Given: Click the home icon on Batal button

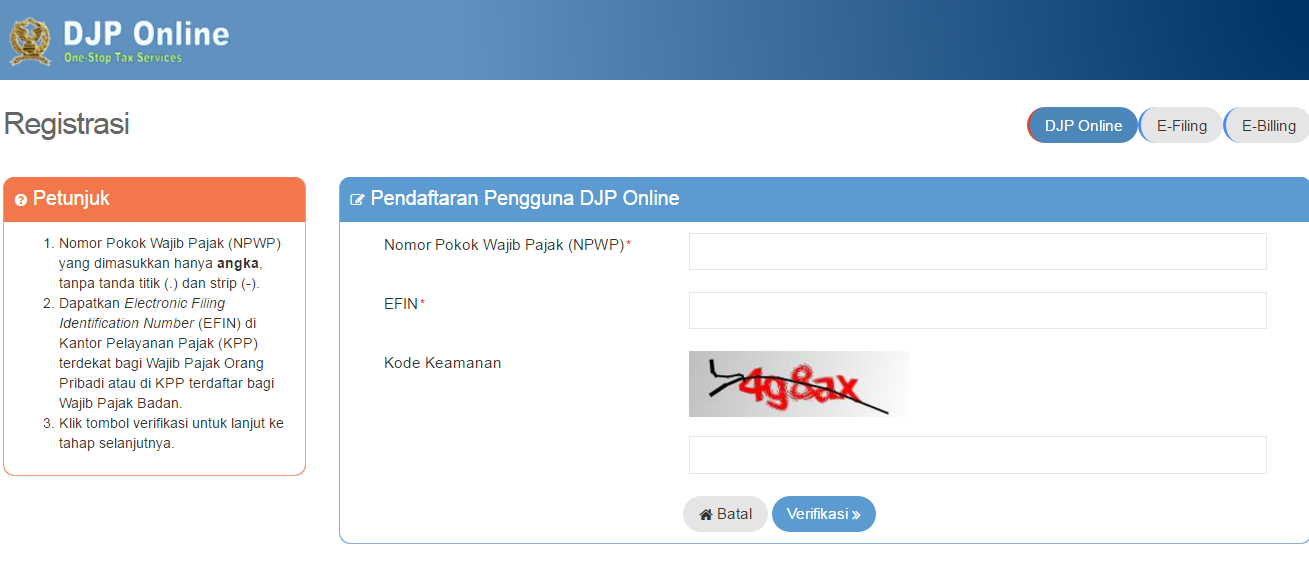Looking at the screenshot, I should 705,514.
